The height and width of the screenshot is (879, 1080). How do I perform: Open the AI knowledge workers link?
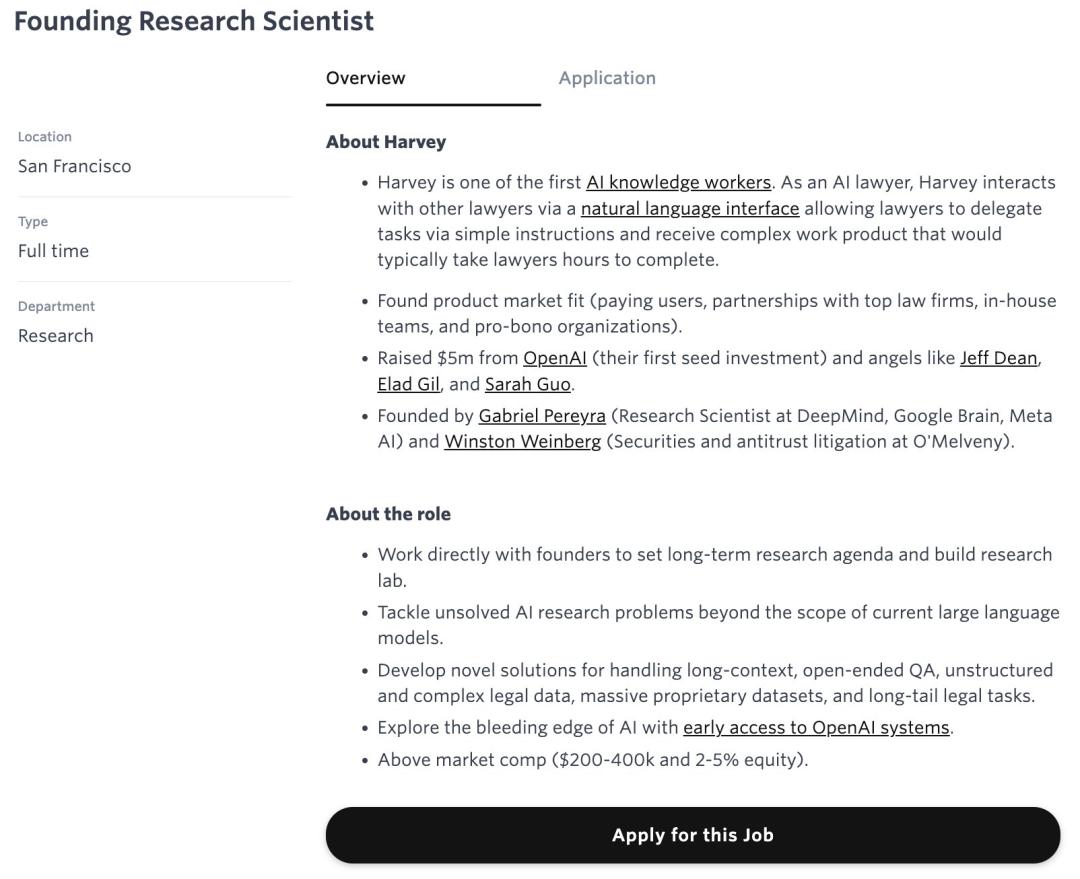coord(678,182)
